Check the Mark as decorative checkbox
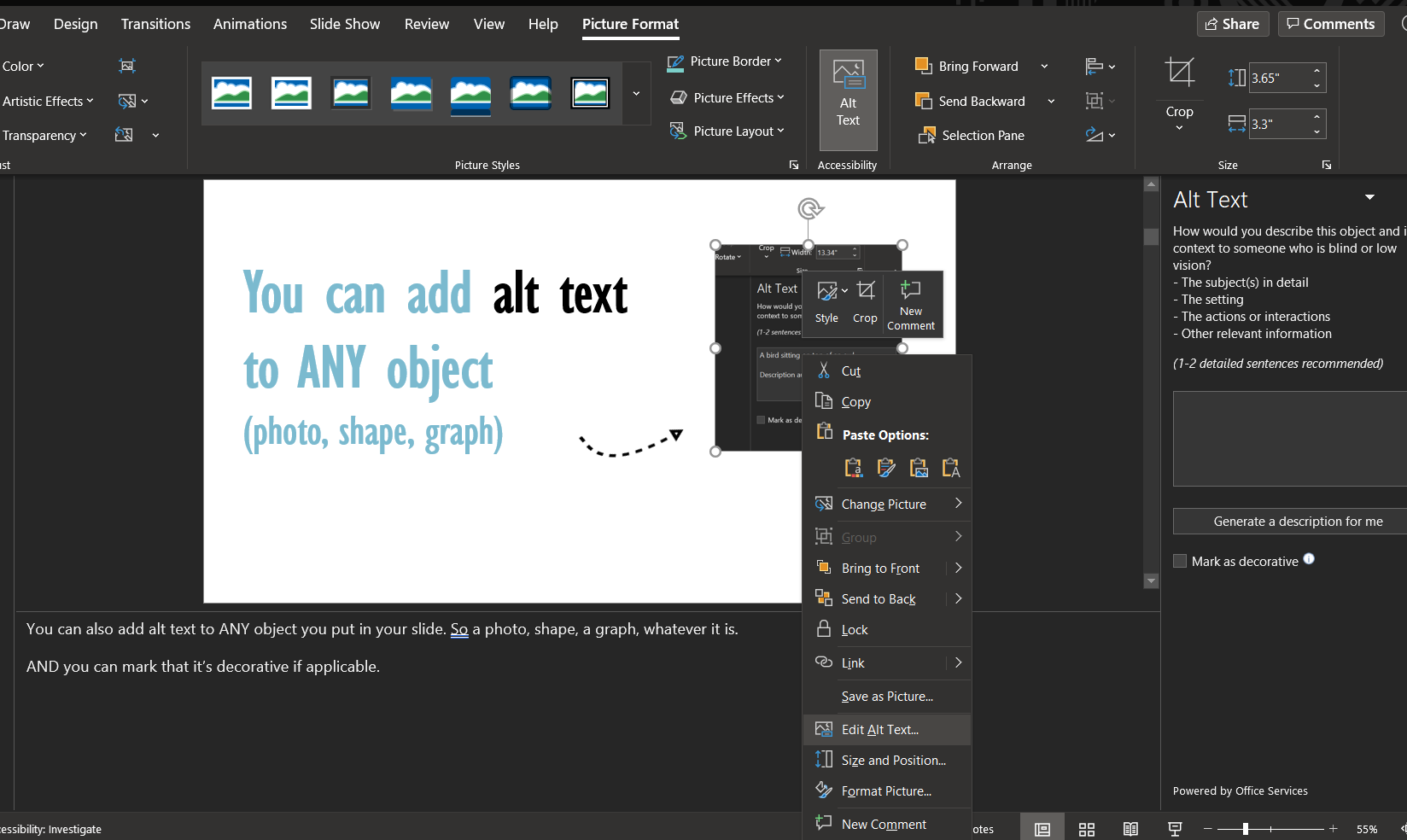This screenshot has height=840, width=1407. coord(1180,561)
